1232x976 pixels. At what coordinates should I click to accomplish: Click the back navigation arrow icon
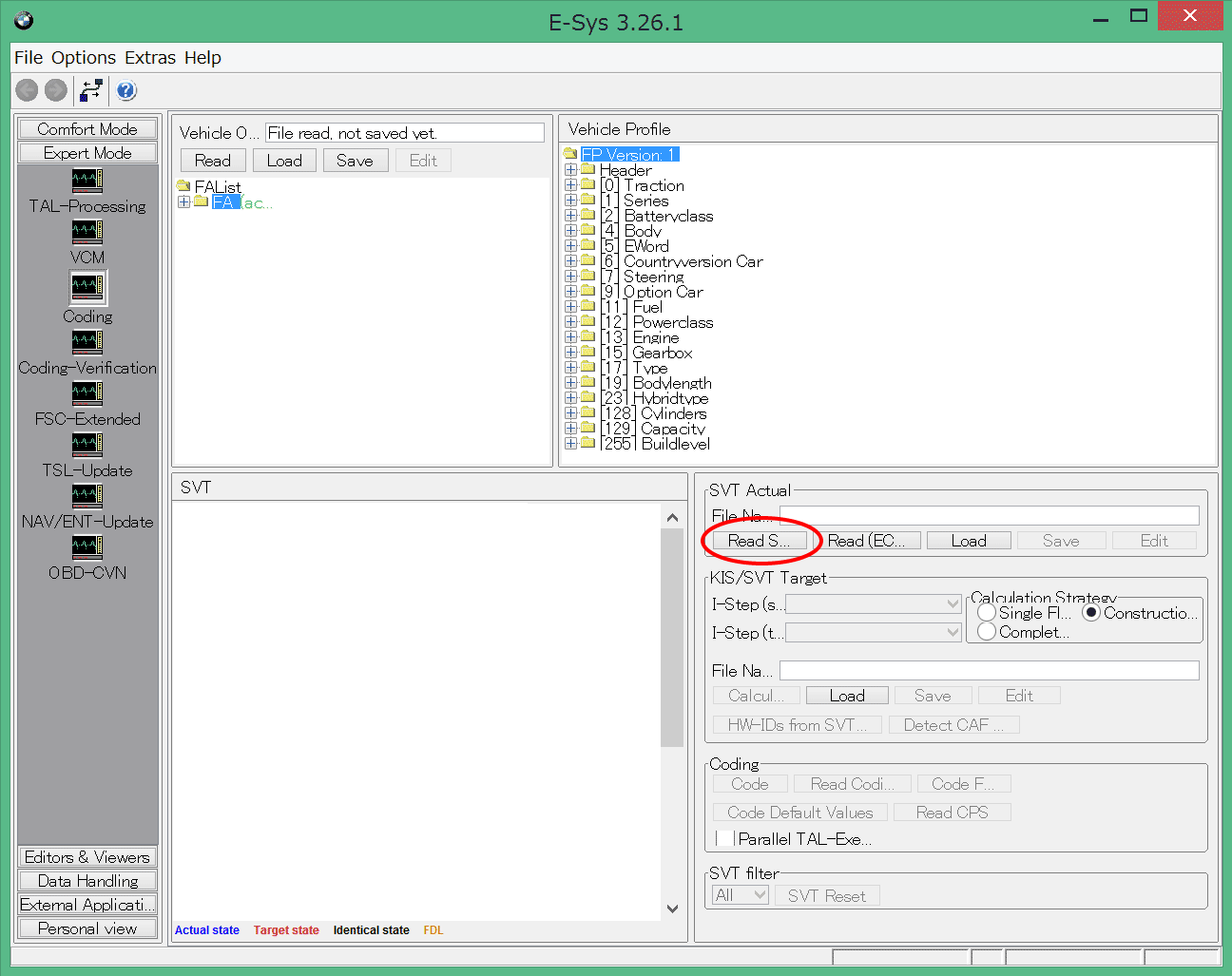[27, 90]
